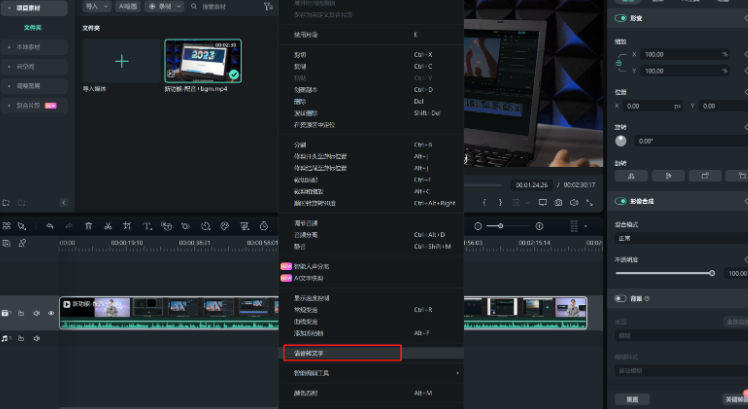Click the undo arrow in timeline toolbar
Screen dimensions: 748x409
tap(49, 226)
